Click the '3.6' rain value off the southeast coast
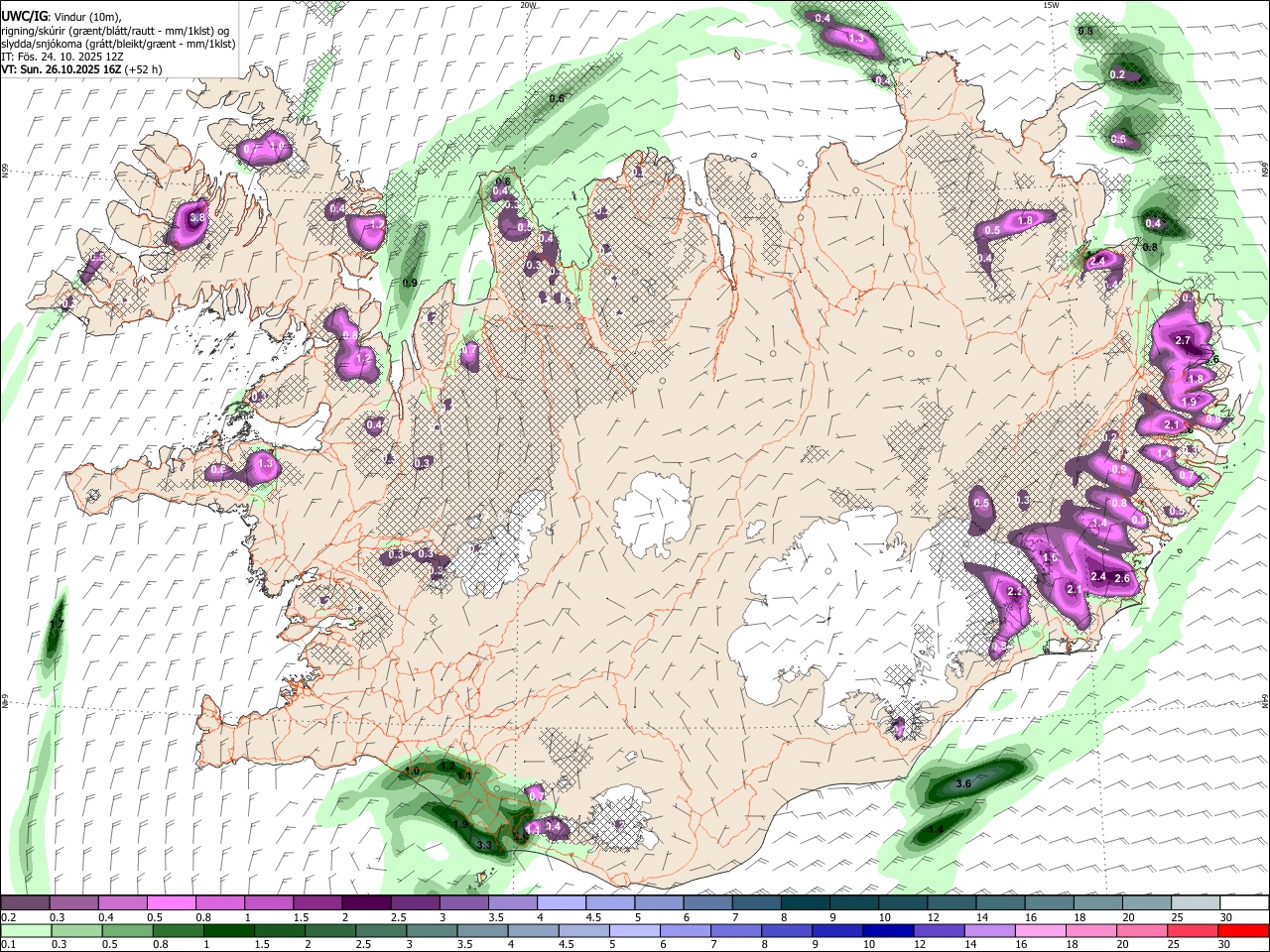1270x952 pixels. coord(962,783)
